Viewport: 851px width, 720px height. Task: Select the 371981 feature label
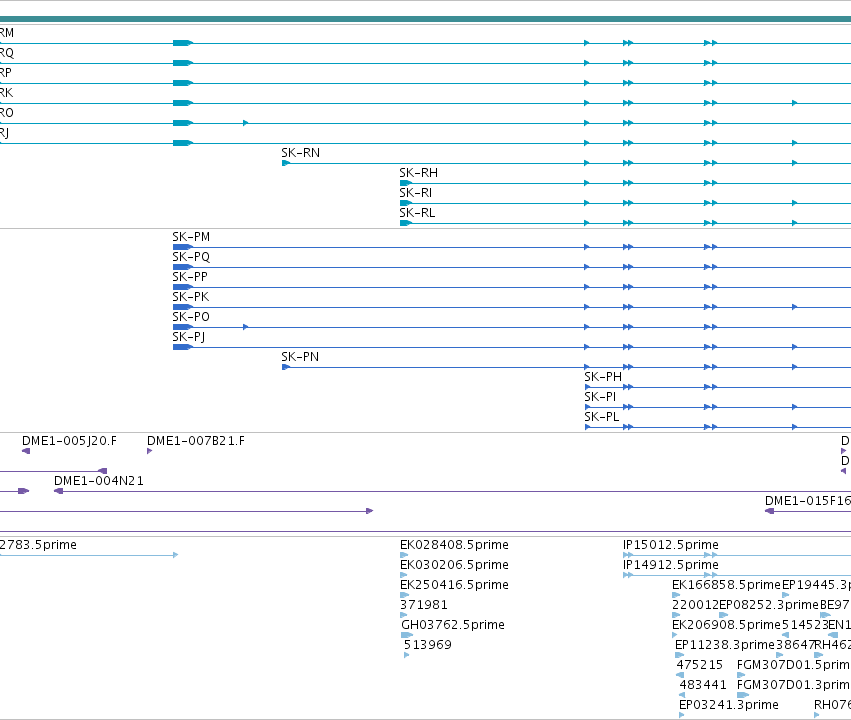(x=424, y=605)
